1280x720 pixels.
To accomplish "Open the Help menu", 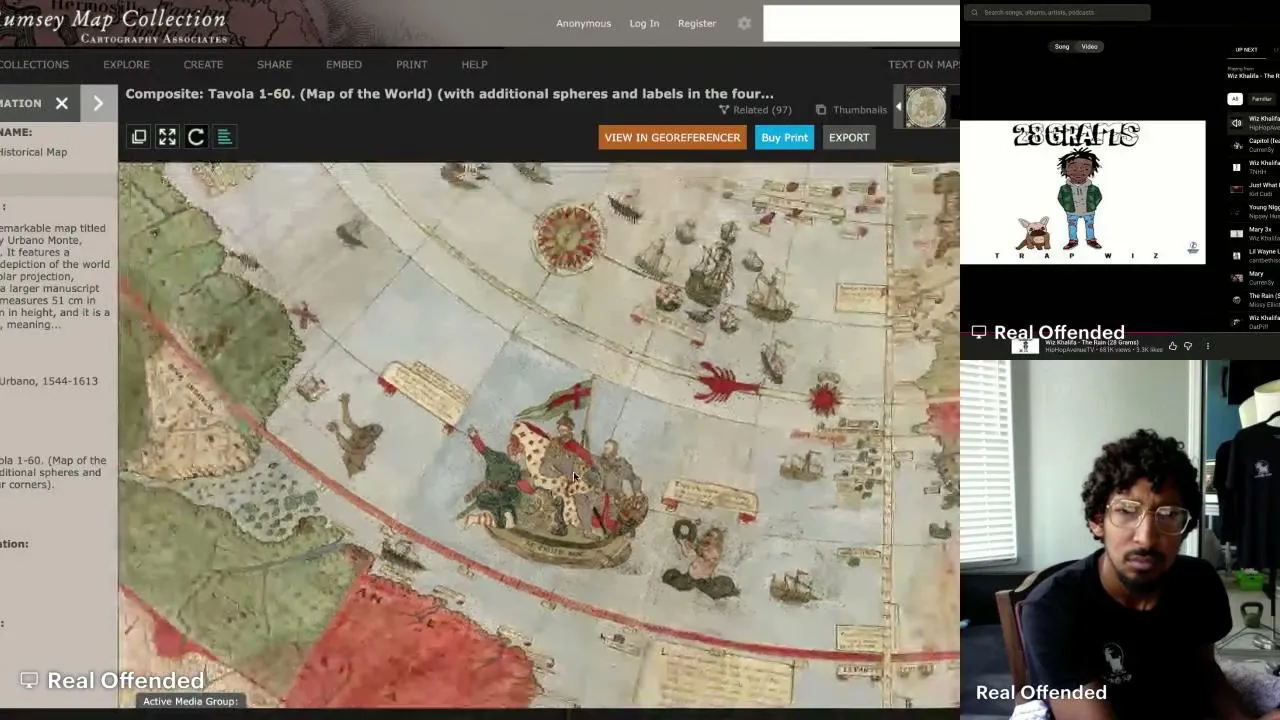I will pyautogui.click(x=474, y=64).
